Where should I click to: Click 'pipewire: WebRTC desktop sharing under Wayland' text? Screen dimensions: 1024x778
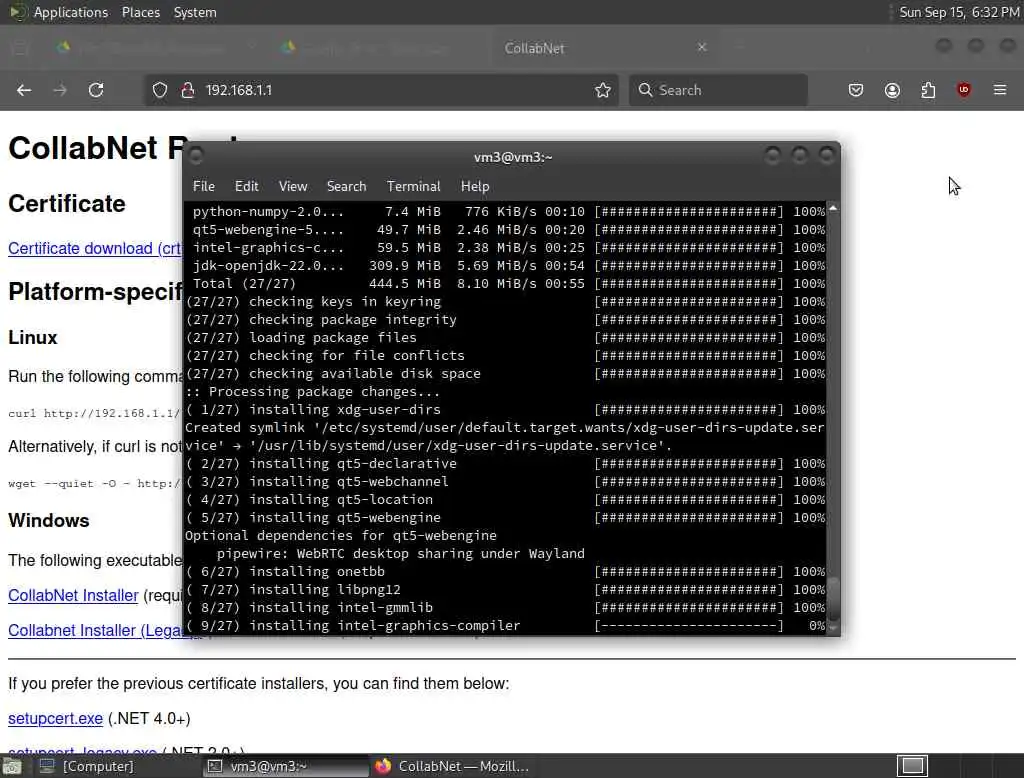(401, 553)
